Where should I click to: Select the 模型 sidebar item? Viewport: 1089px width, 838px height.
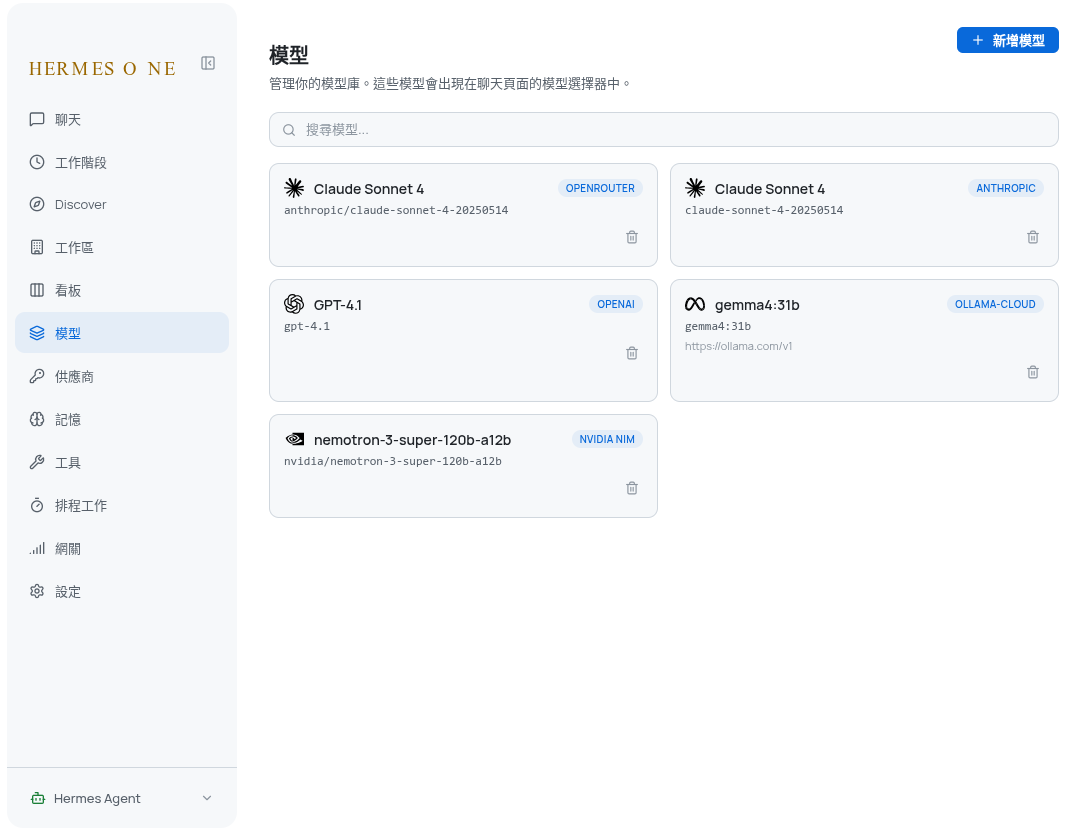point(122,333)
